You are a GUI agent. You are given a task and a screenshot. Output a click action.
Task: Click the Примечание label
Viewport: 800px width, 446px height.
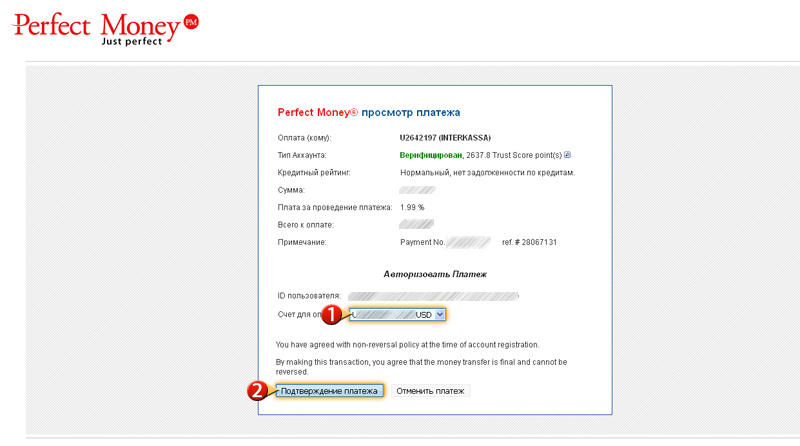pyautogui.click(x=302, y=242)
